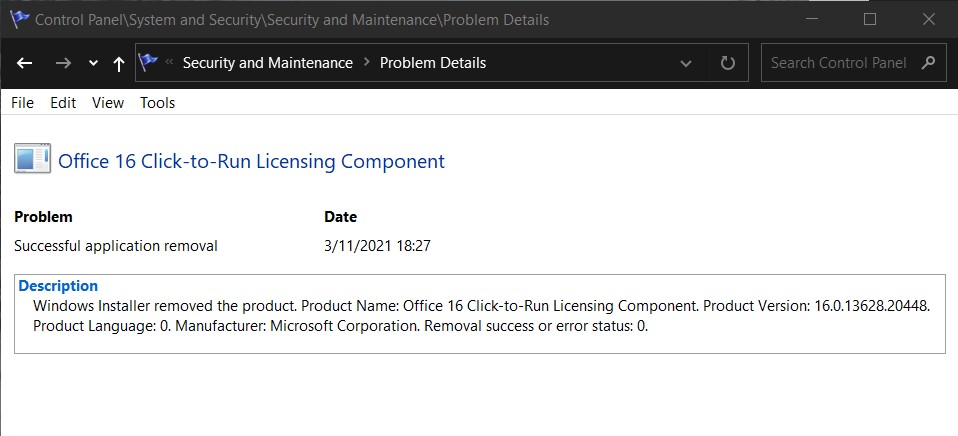This screenshot has width=958, height=436.
Task: Click the magnifier search icon
Action: [x=929, y=62]
